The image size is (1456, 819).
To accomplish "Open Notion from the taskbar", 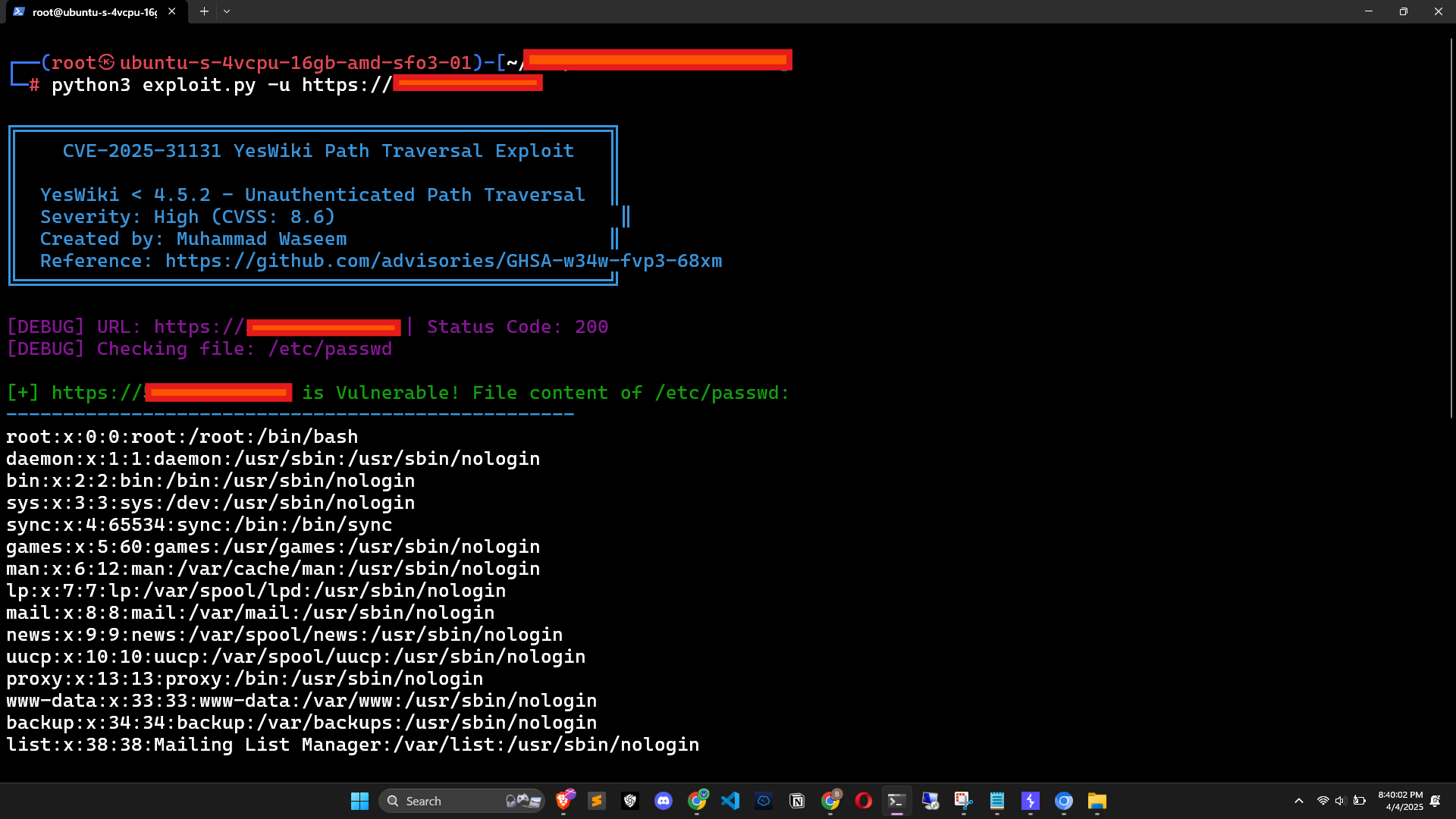I will [x=797, y=801].
